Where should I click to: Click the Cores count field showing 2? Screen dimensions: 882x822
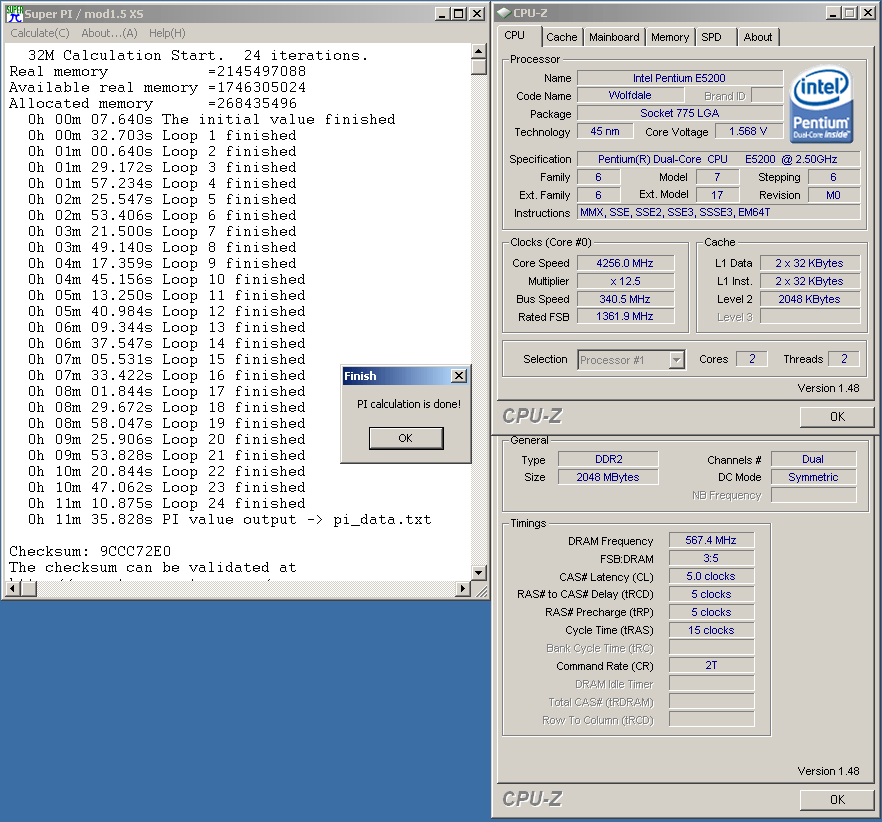tap(752, 359)
